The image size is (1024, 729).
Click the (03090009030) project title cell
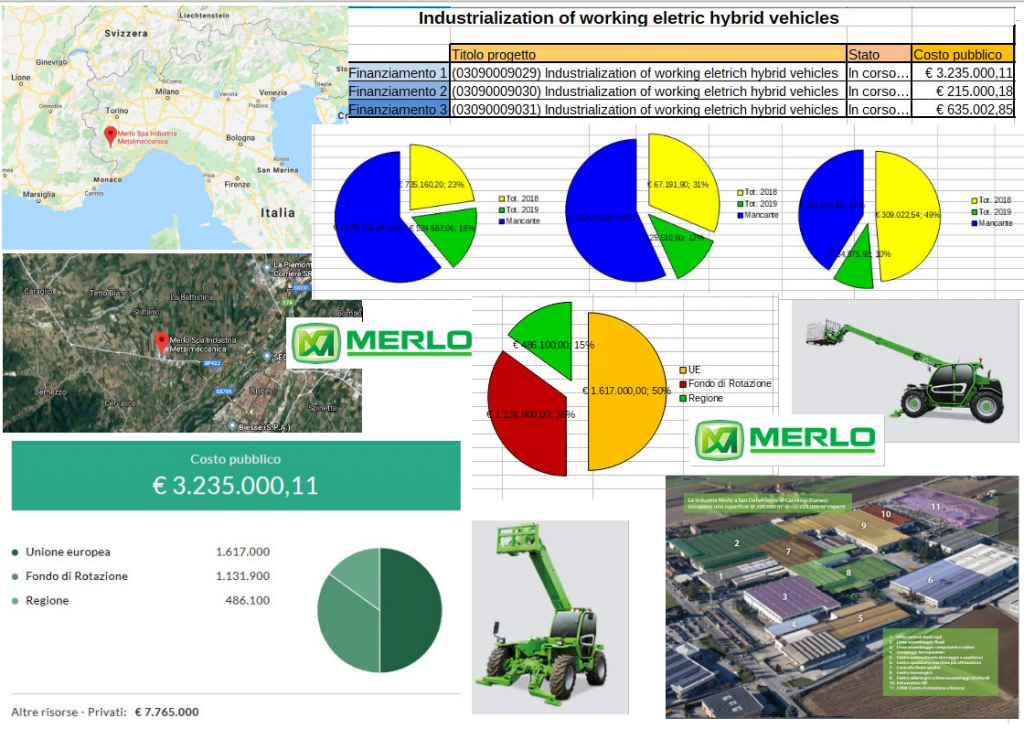click(648, 91)
